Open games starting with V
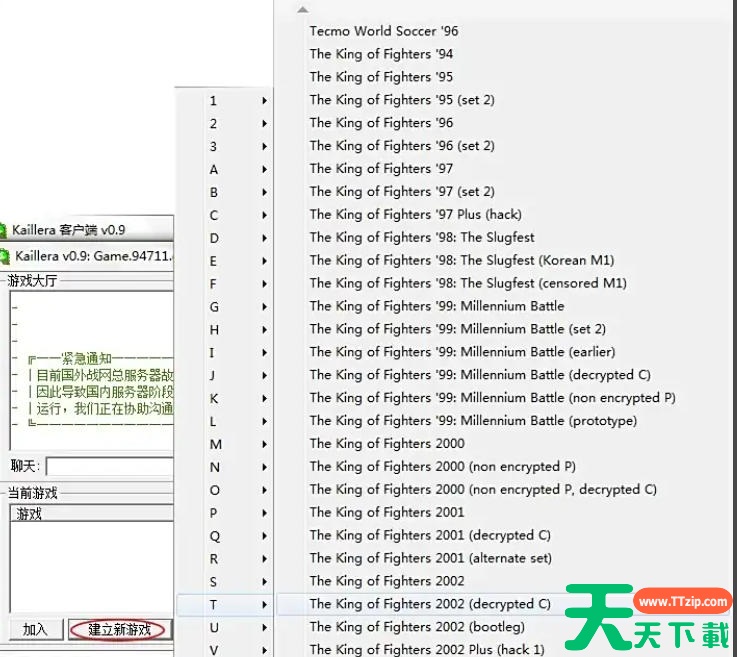 tap(225, 649)
